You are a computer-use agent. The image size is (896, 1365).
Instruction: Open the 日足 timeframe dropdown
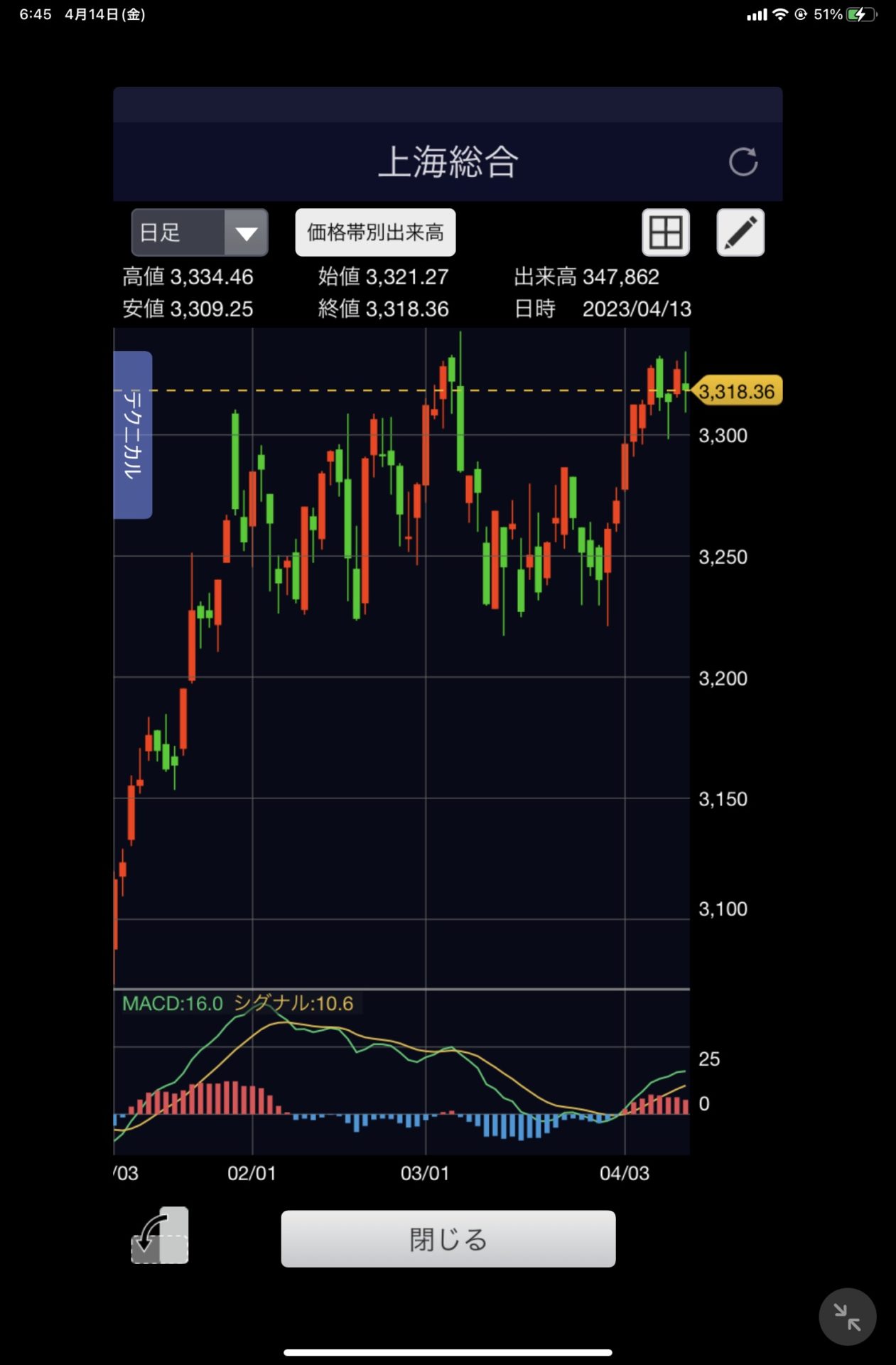point(179,232)
